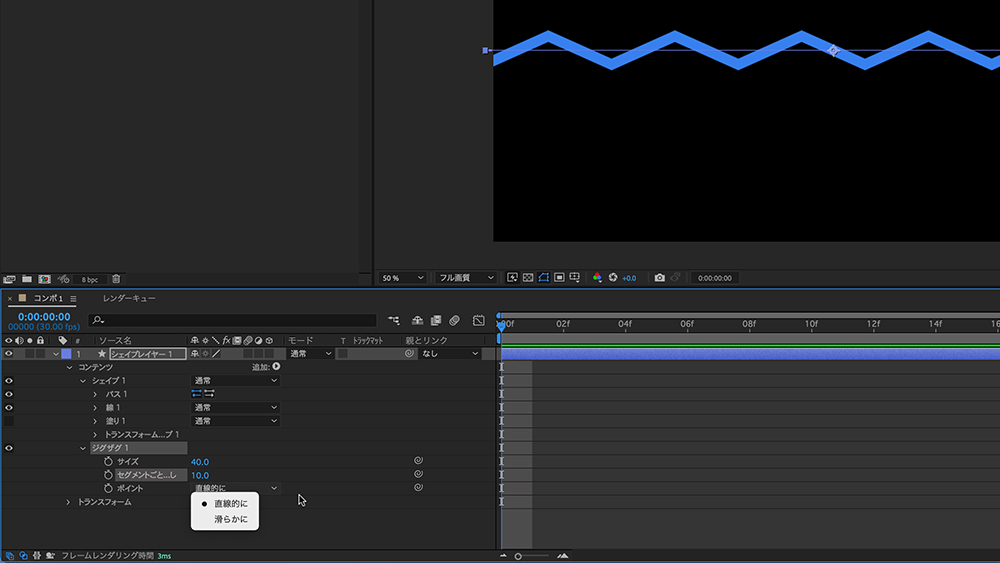Viewport: 1000px width, 563px height.
Task: Select 滑らかに radio option in popup
Action: pyautogui.click(x=230, y=520)
